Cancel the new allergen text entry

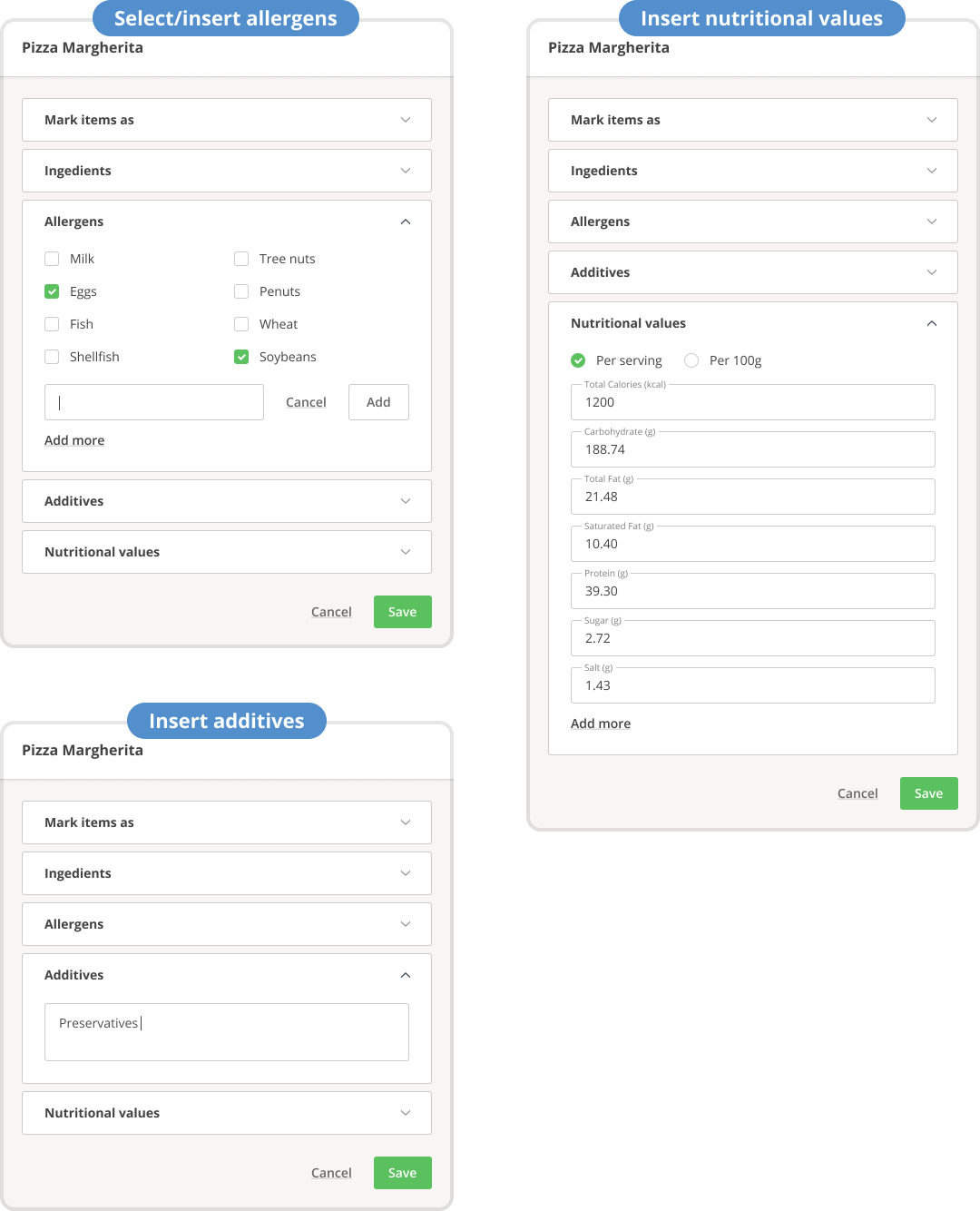(x=306, y=402)
